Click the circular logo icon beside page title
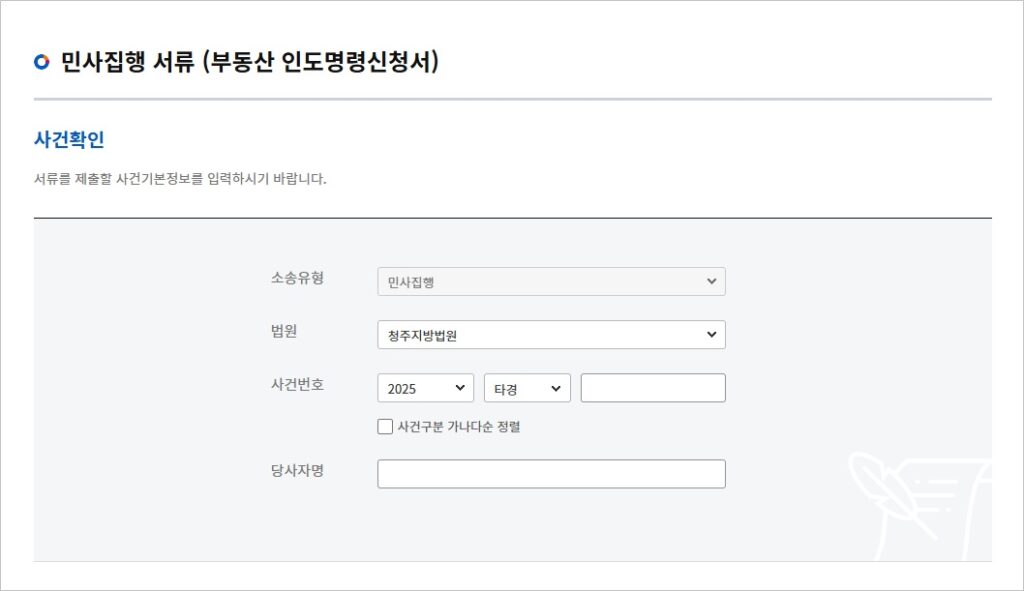Image resolution: width=1024 pixels, height=591 pixels. tap(42, 62)
